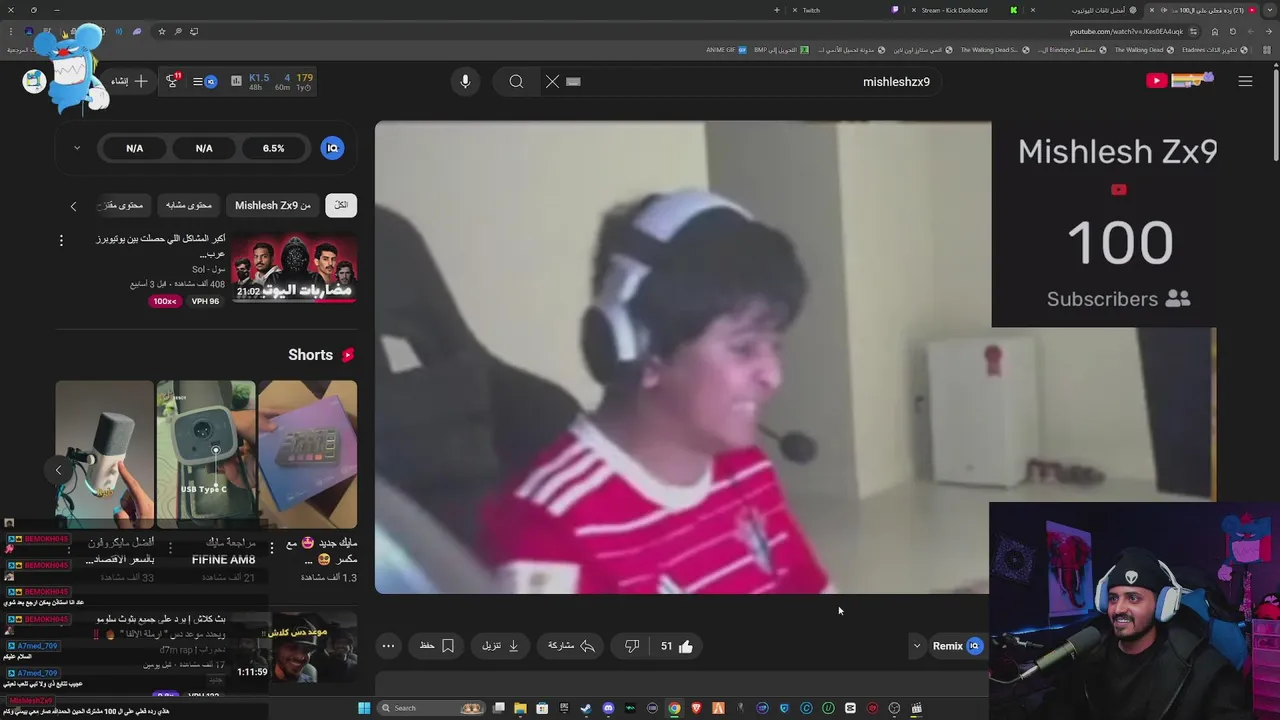Image resolution: width=1280 pixels, height=720 pixels.
Task: Open the vidIQ menu icon in header
Action: click(x=205, y=81)
